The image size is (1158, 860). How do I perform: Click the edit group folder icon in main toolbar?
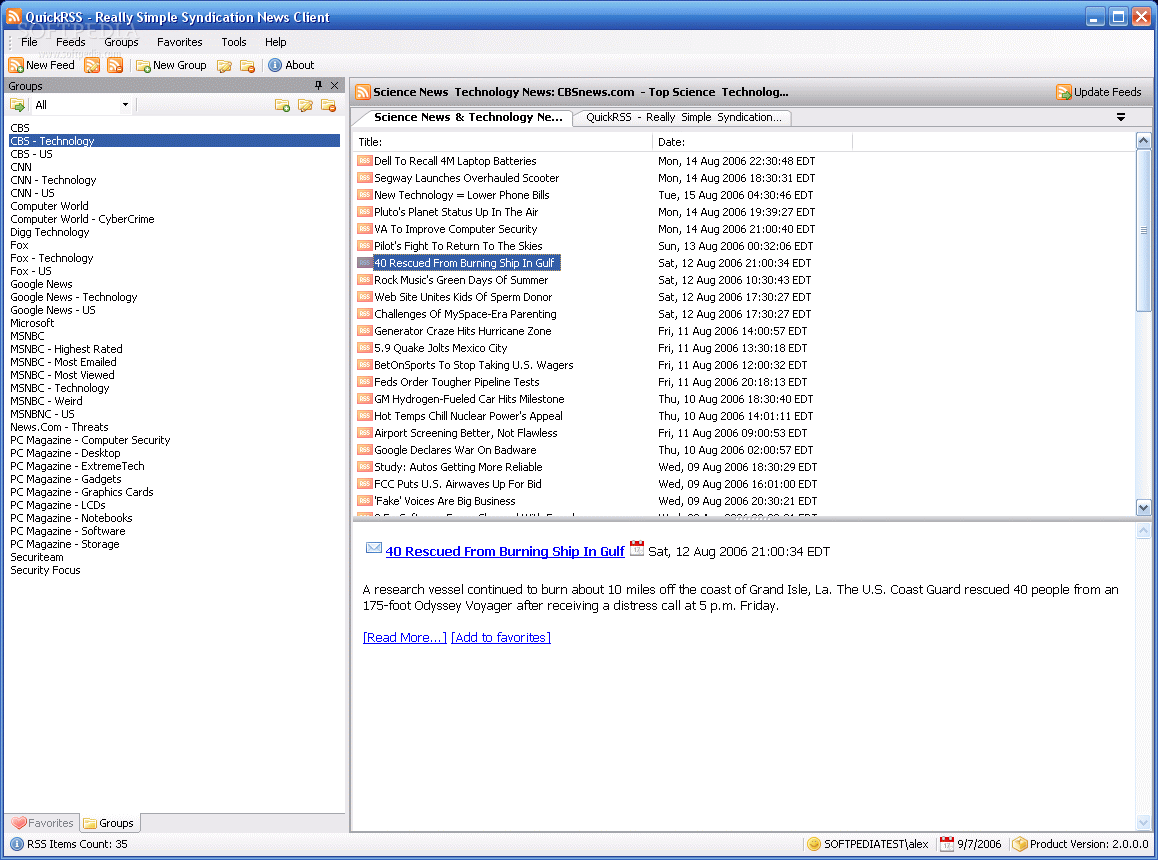tap(225, 66)
